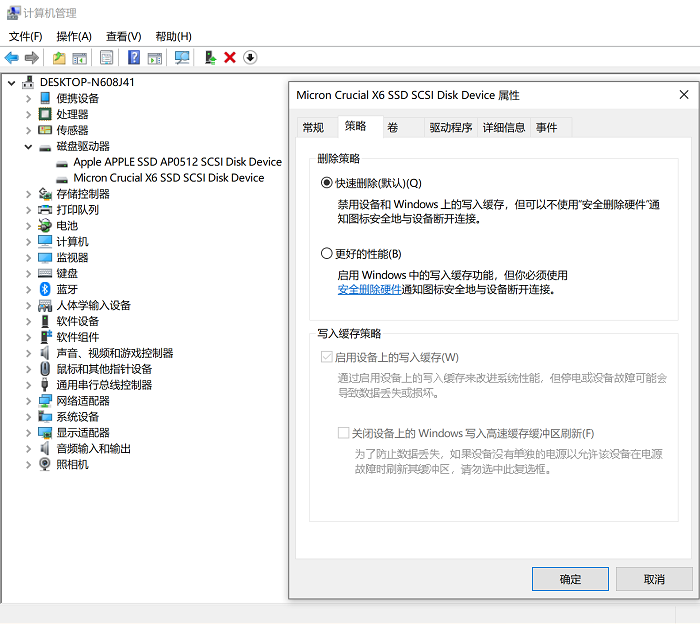
Task: Expand the 人体学输入设备 tree node
Action: [28, 305]
